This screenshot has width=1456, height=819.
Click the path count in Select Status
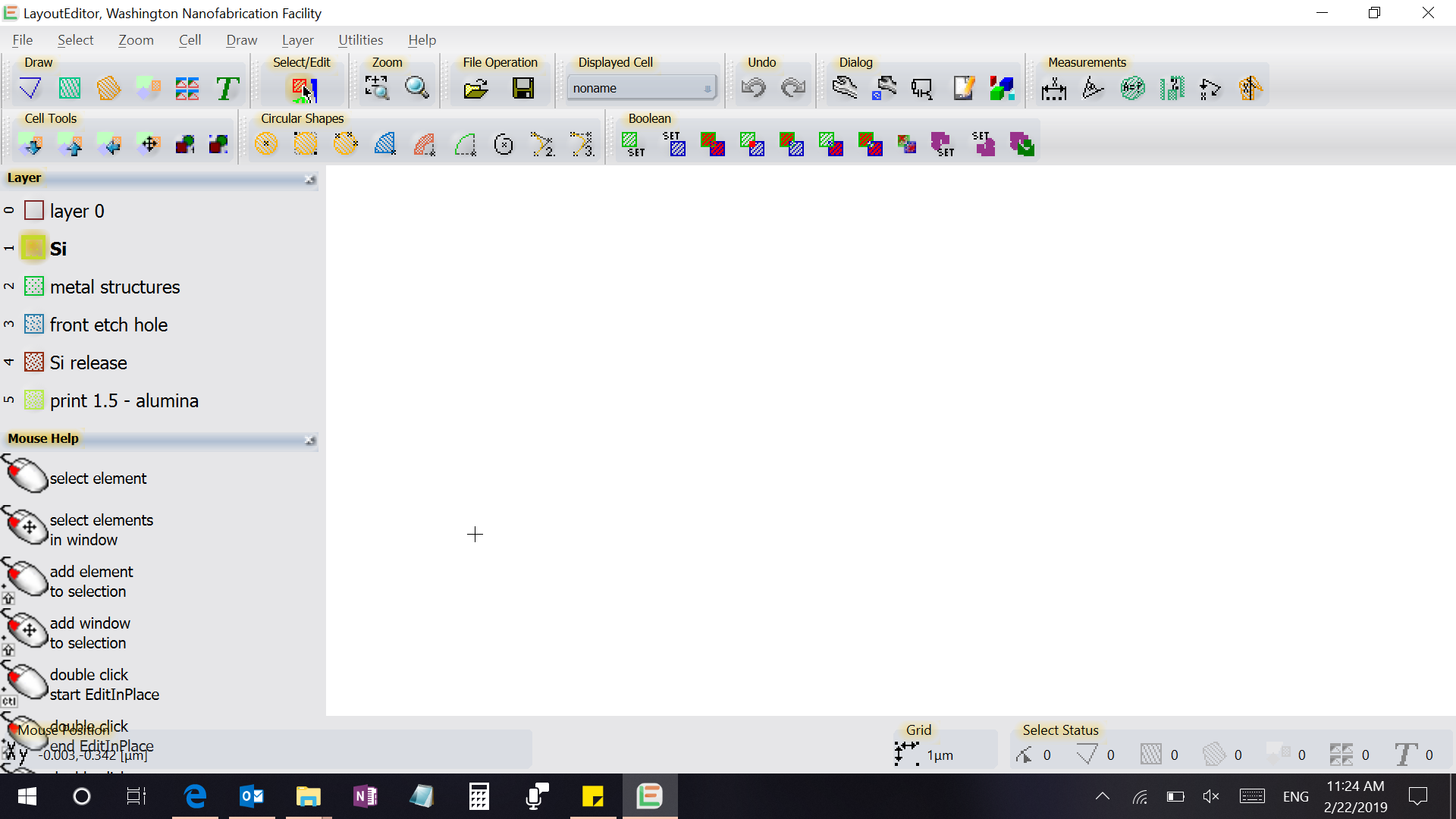[1111, 755]
